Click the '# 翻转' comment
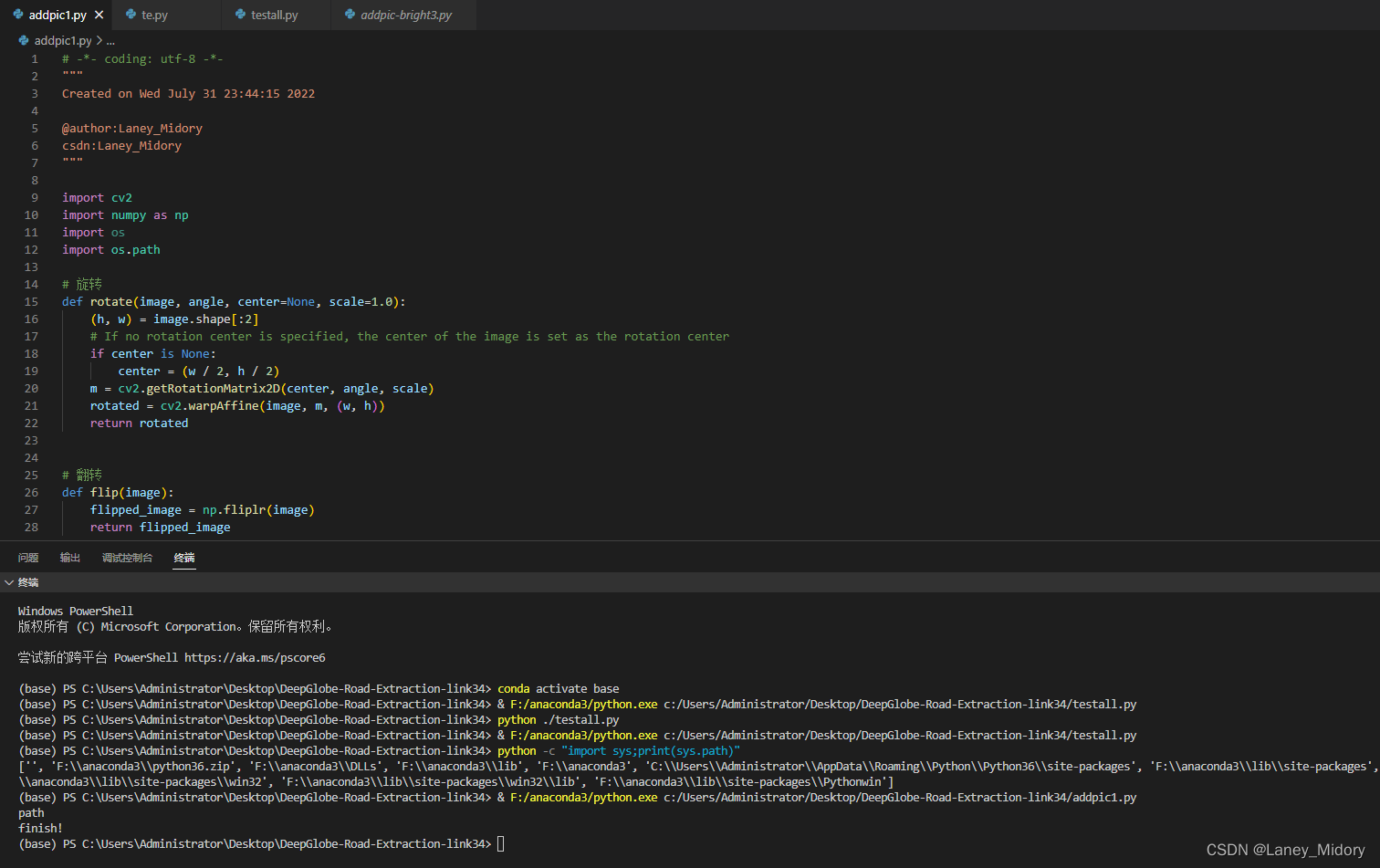Viewport: 1380px width, 868px height. click(82, 475)
